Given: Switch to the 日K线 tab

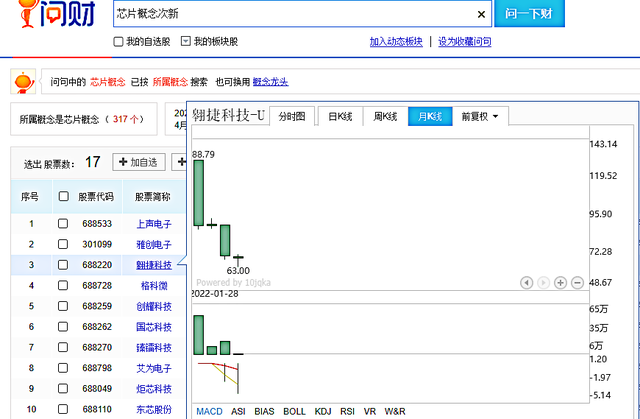Looking at the screenshot, I should tap(340, 117).
